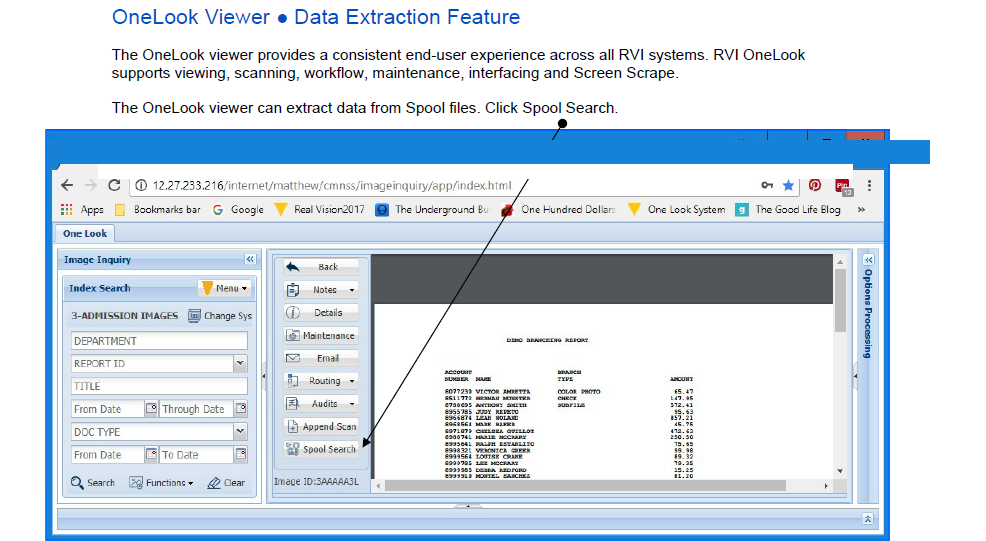Click the collapse arrows in bottom bar

tap(868, 518)
